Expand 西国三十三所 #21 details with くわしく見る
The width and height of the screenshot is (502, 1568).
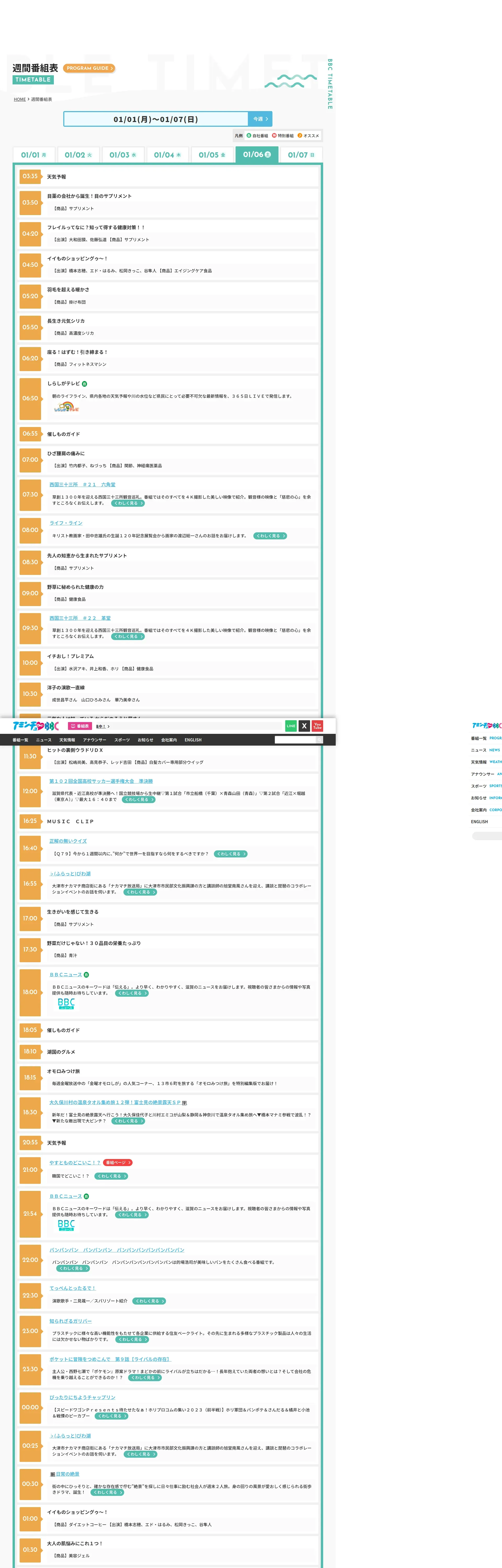(x=128, y=503)
